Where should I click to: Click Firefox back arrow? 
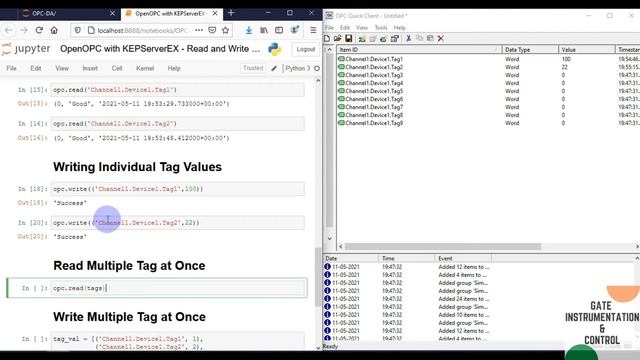9,30
